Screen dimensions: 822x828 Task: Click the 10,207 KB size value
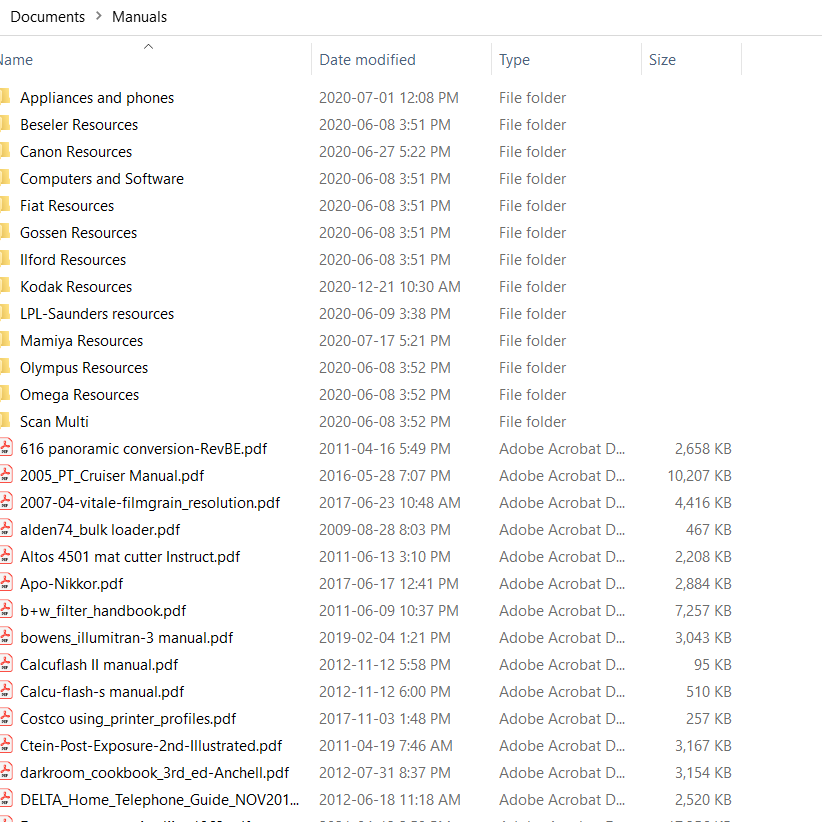[700, 476]
